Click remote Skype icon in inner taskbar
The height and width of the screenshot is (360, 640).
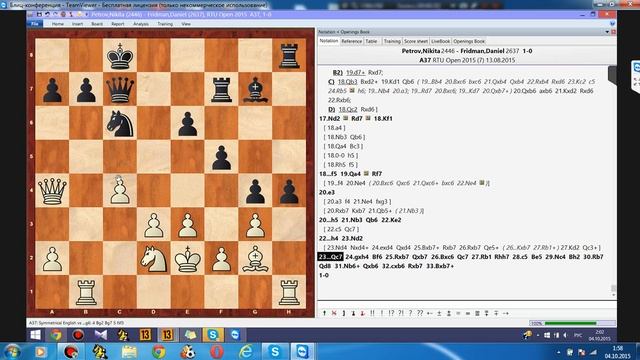213,335
